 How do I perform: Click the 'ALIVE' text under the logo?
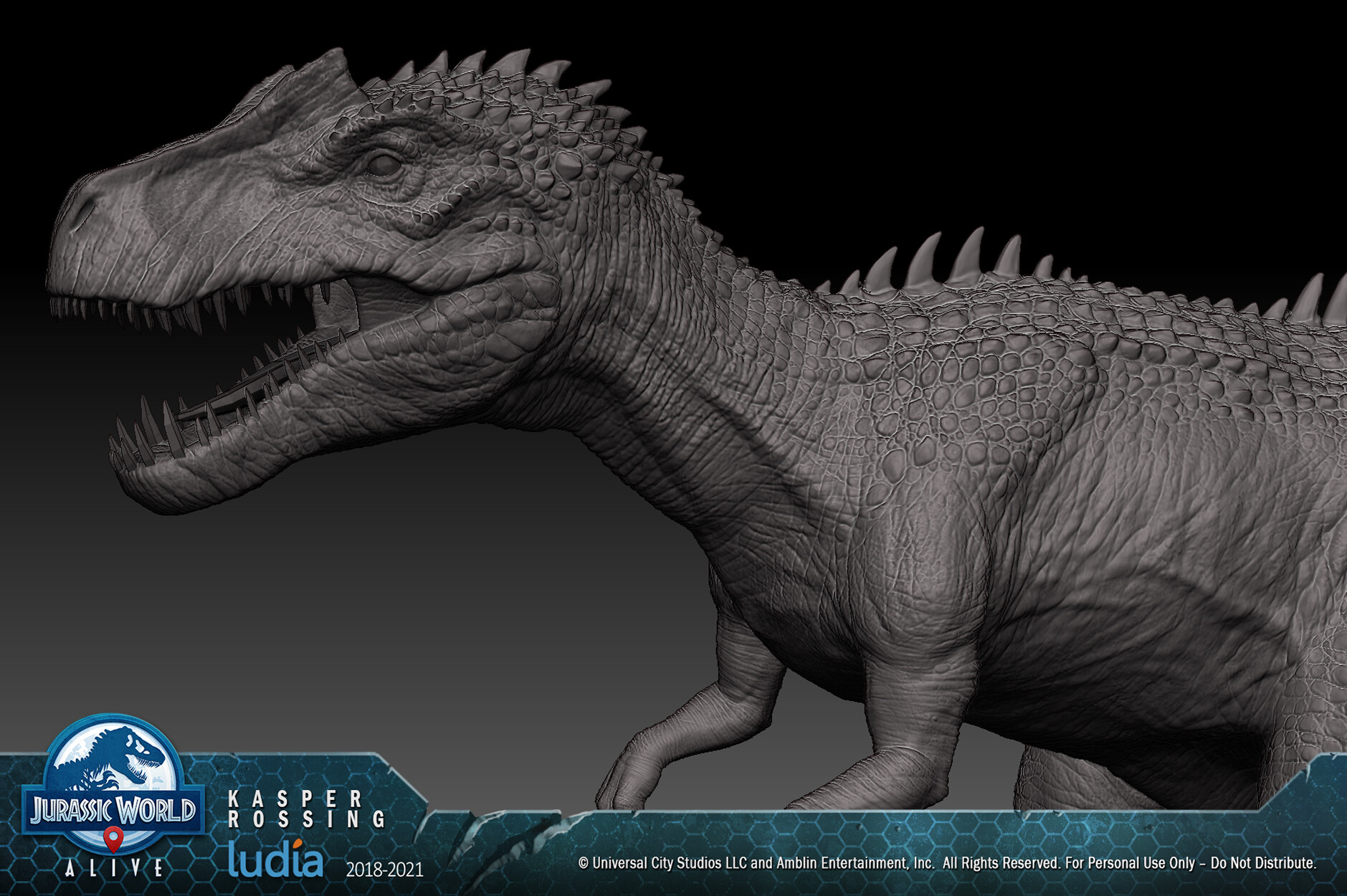pyautogui.click(x=115, y=868)
